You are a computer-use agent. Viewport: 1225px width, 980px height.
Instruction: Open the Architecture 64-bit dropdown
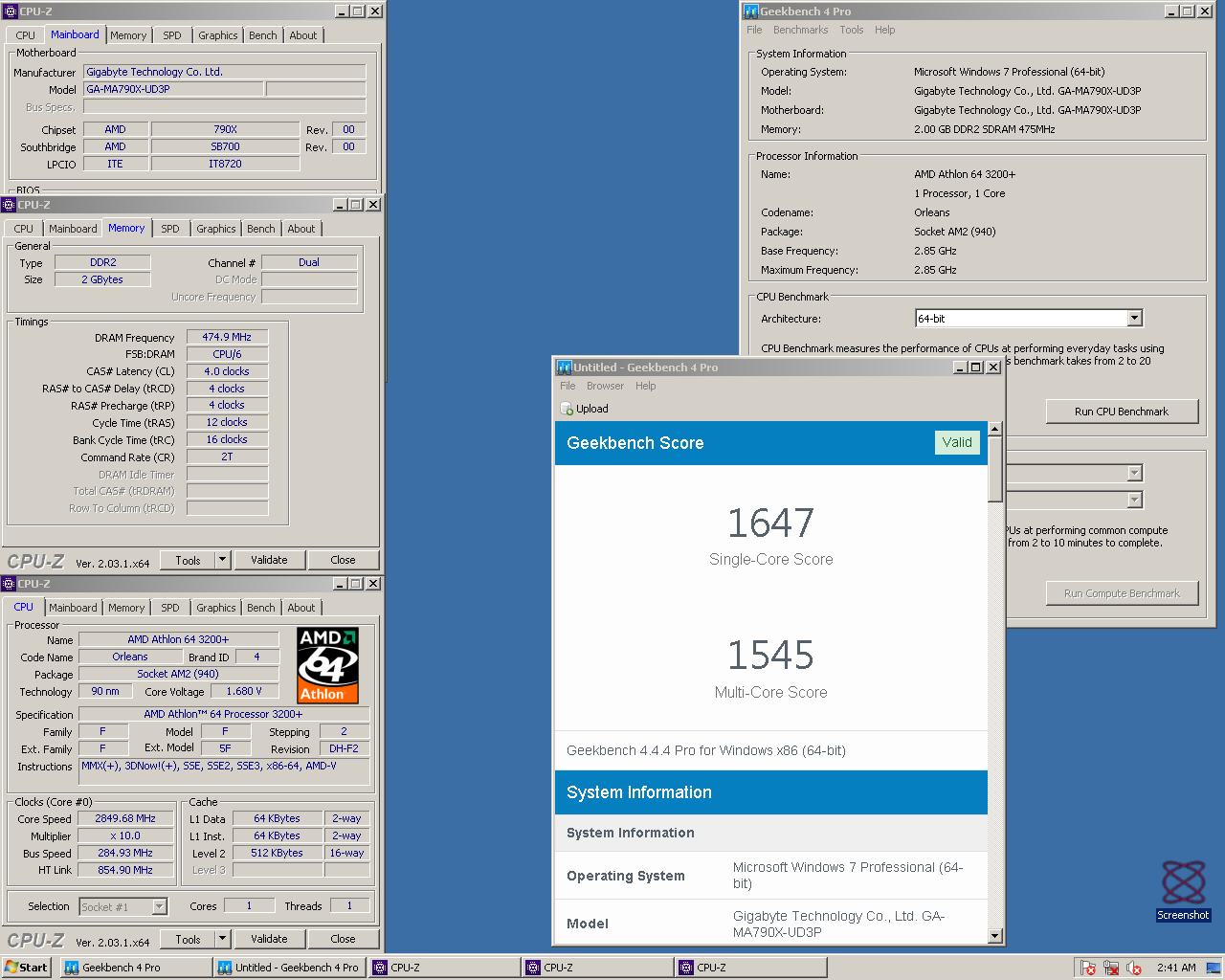[x=1134, y=319]
